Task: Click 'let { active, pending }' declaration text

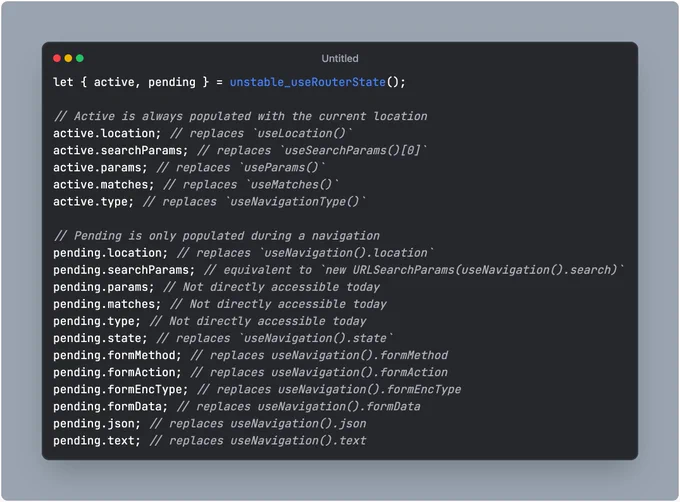Action: (x=131, y=82)
